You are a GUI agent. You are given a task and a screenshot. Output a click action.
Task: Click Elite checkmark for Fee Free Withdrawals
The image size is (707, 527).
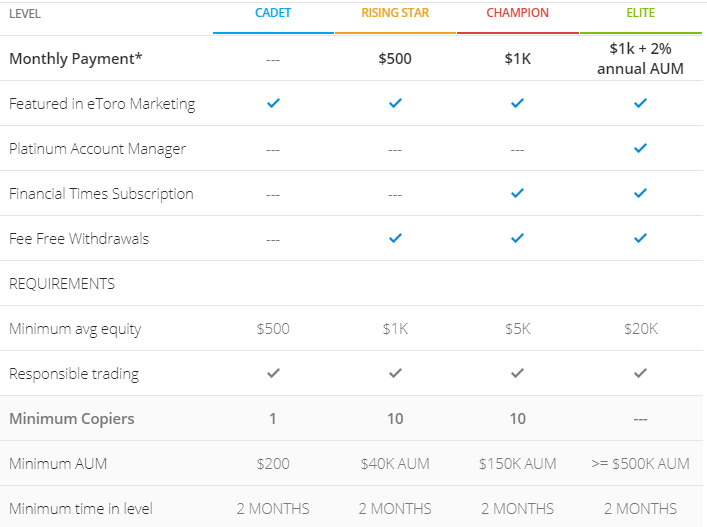(640, 238)
